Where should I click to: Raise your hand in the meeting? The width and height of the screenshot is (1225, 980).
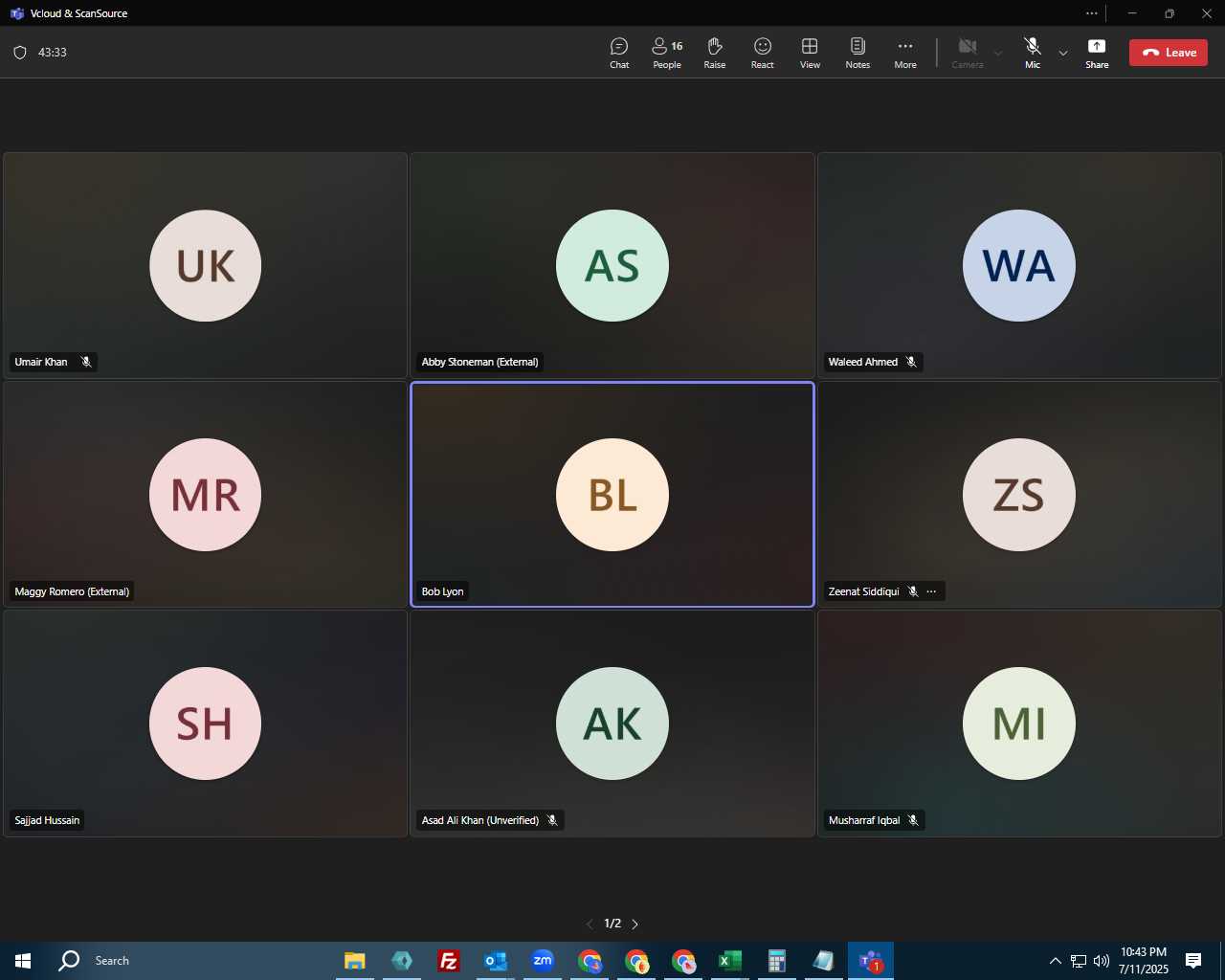[x=715, y=53]
